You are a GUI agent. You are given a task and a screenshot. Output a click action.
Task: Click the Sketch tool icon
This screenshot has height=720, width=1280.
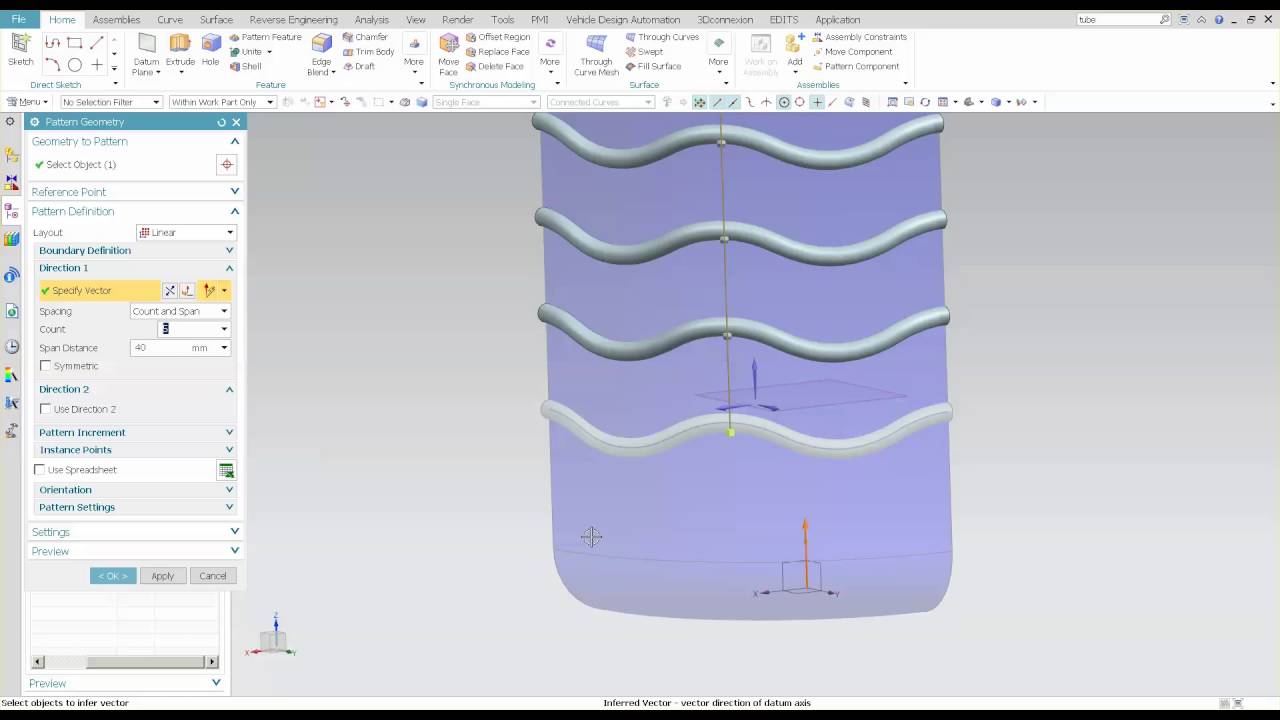(x=20, y=48)
